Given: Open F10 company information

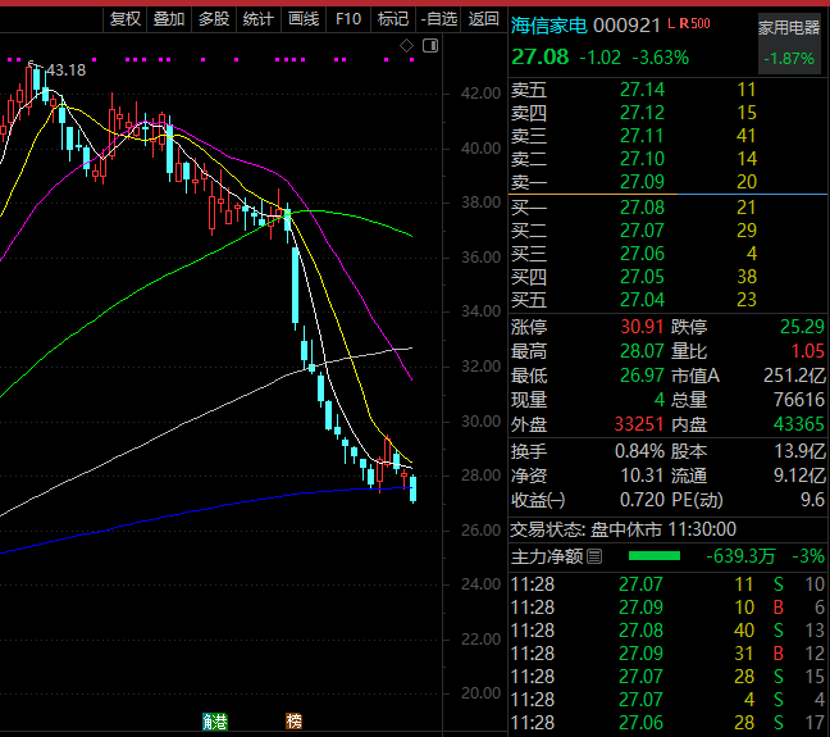Looking at the screenshot, I should click(348, 18).
